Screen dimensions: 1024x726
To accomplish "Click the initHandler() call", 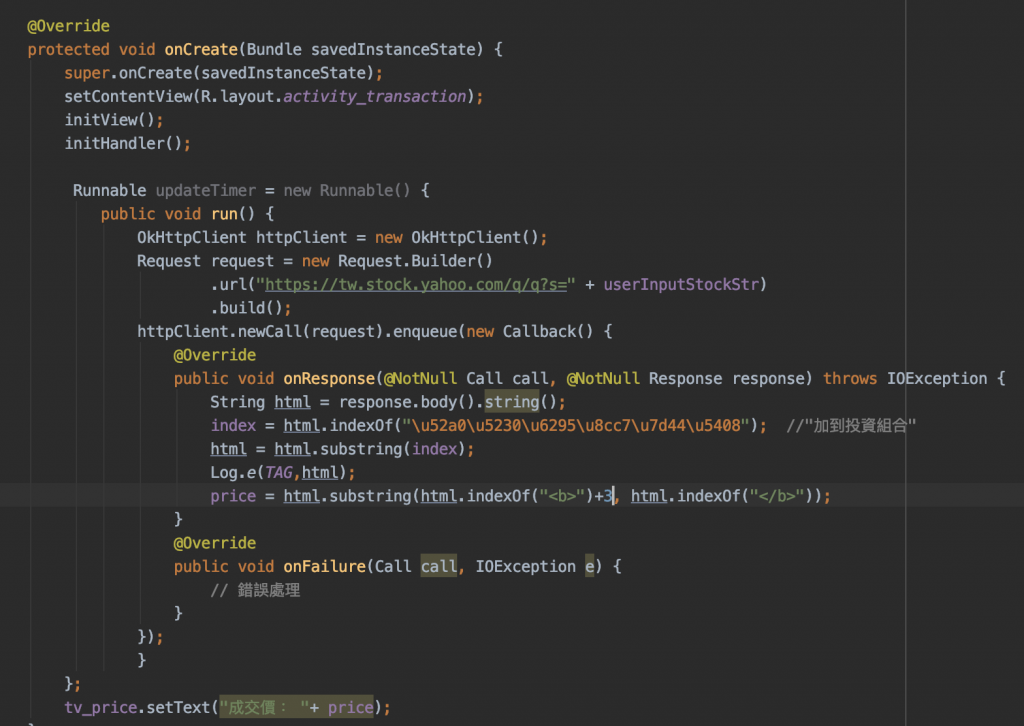I will coord(123,144).
